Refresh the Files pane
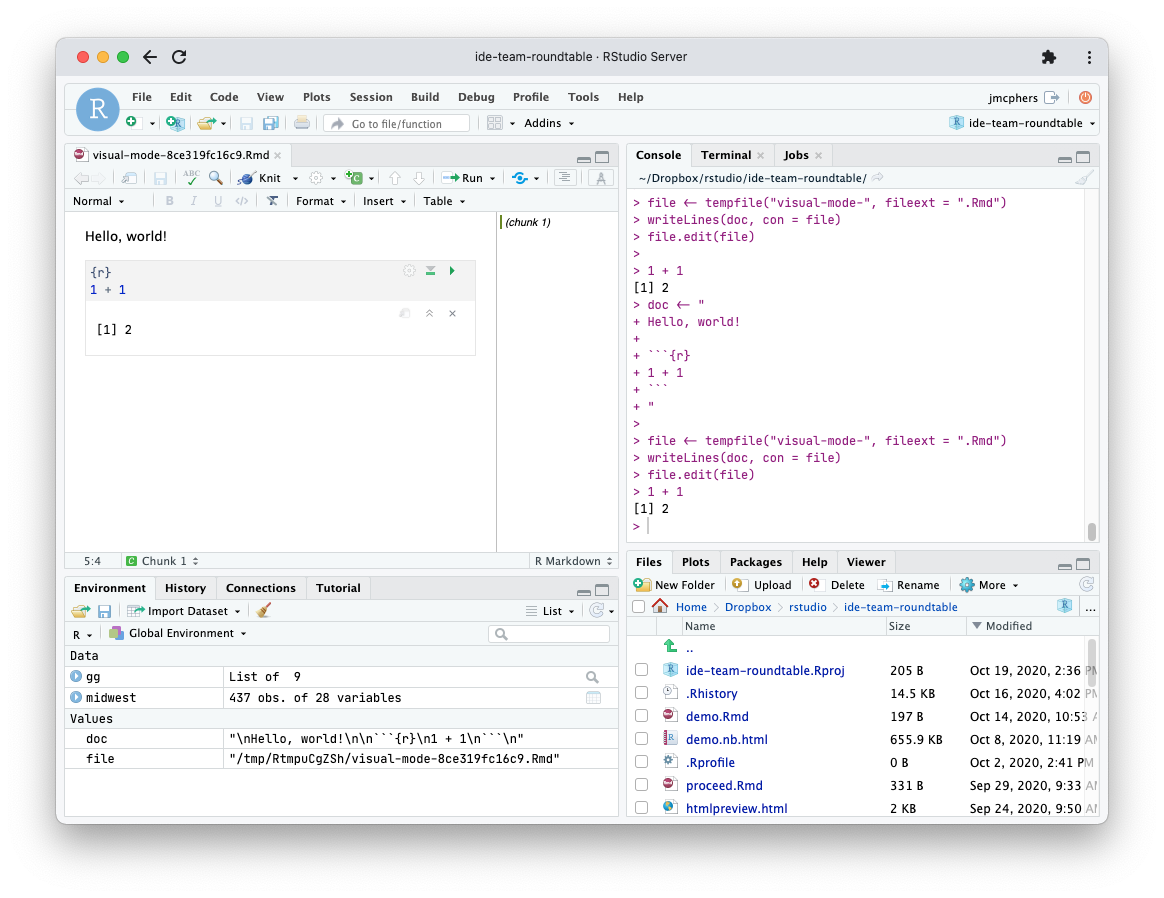This screenshot has width=1164, height=898. tap(1086, 585)
